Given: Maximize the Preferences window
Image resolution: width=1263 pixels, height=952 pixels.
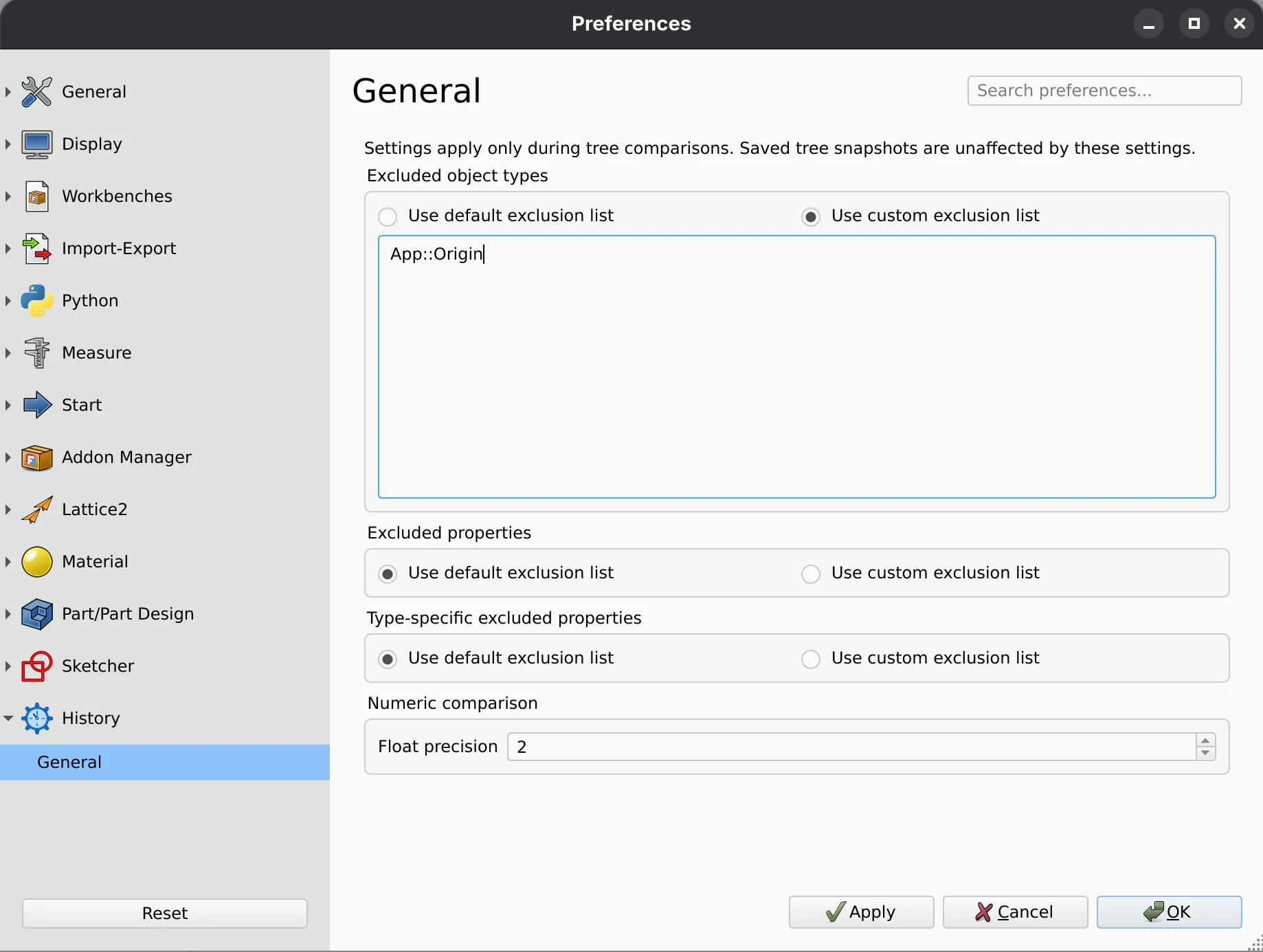Looking at the screenshot, I should 1194,24.
